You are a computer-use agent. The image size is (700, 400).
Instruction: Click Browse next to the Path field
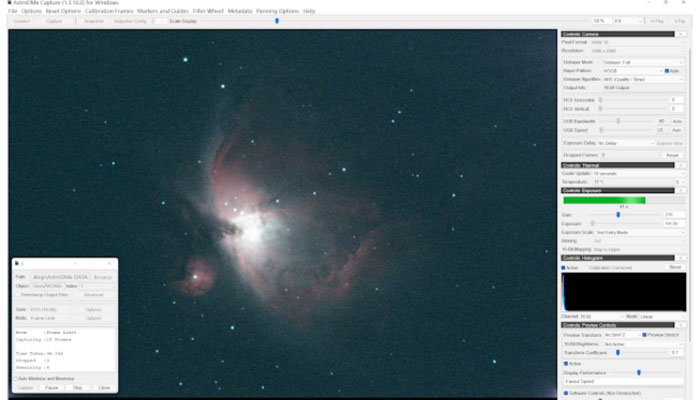(x=103, y=276)
